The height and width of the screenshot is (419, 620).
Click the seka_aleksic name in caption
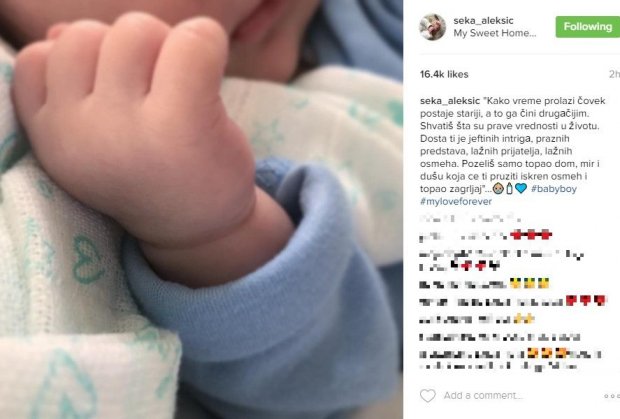[x=450, y=101]
